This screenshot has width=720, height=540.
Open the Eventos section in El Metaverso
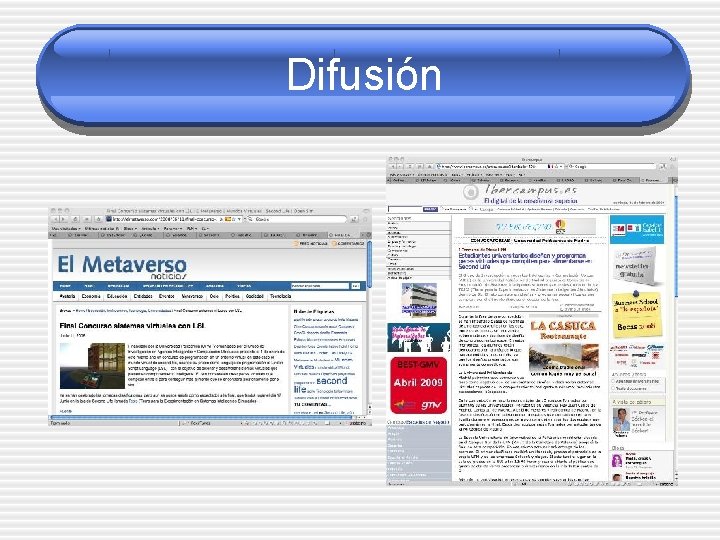(167, 297)
